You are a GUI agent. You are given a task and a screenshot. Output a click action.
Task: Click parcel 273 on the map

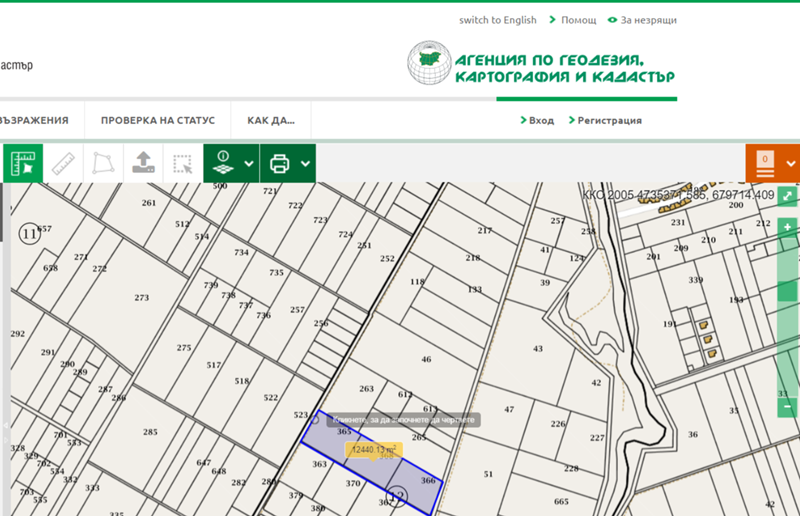(141, 297)
